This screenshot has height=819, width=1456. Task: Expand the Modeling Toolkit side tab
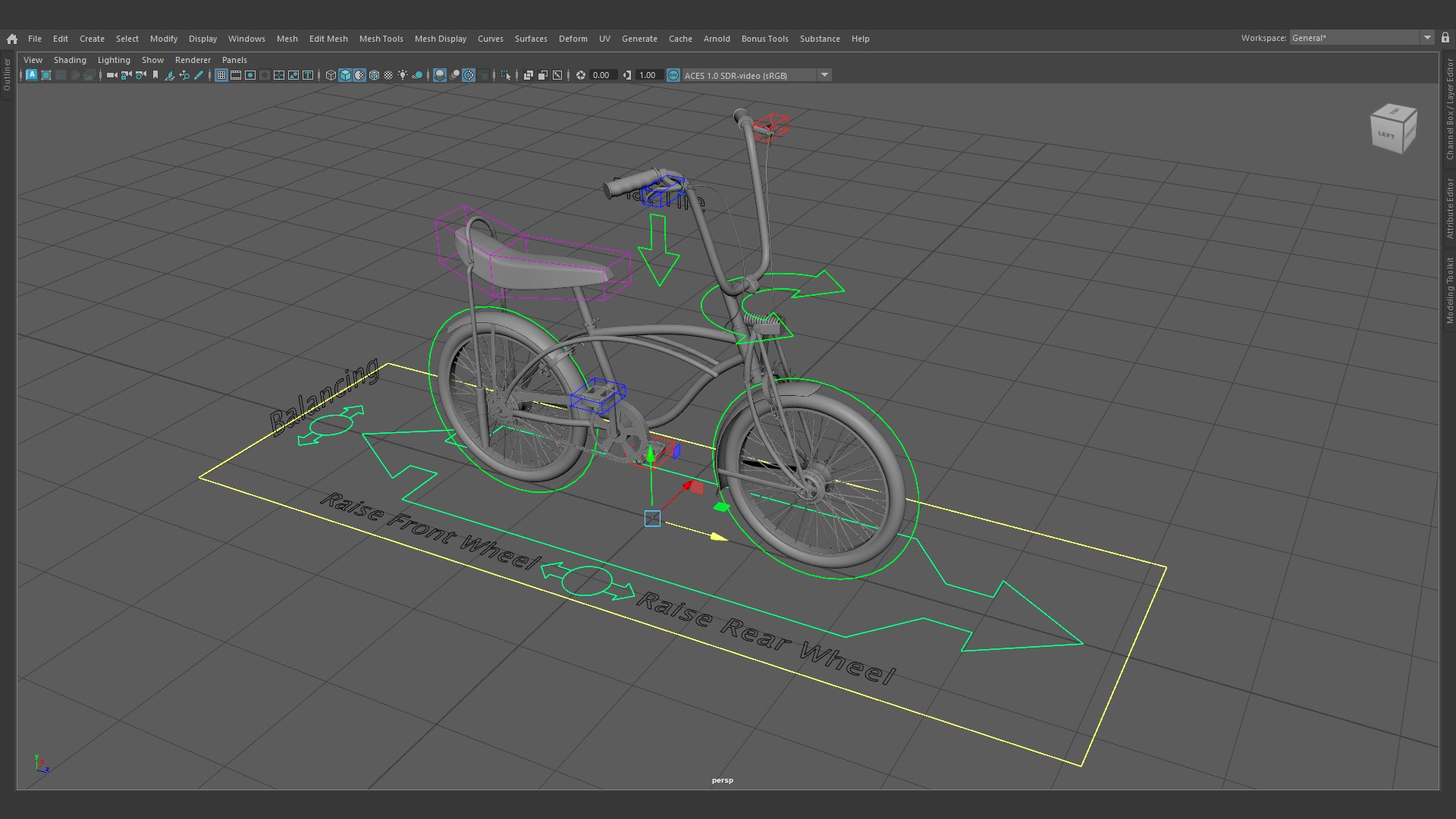[1449, 290]
